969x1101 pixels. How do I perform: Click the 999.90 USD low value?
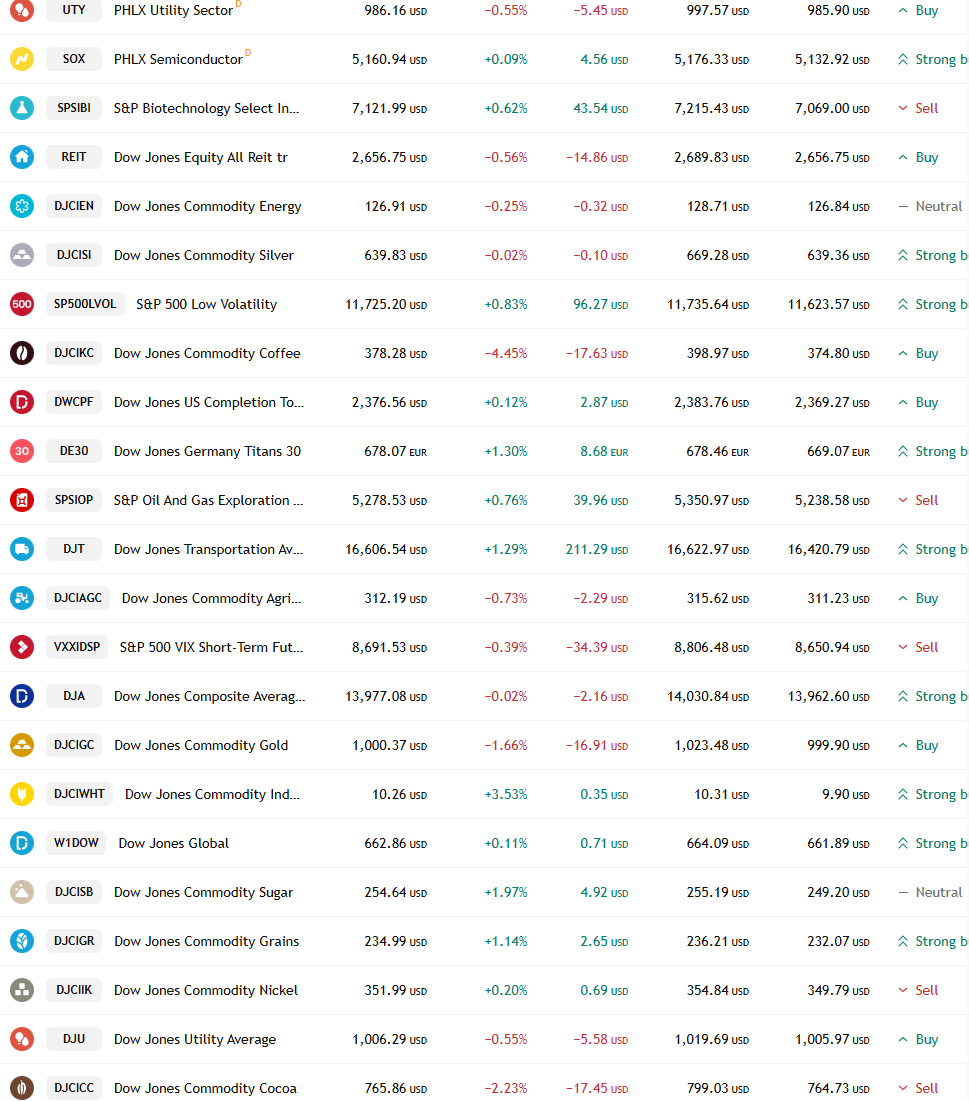pos(838,745)
